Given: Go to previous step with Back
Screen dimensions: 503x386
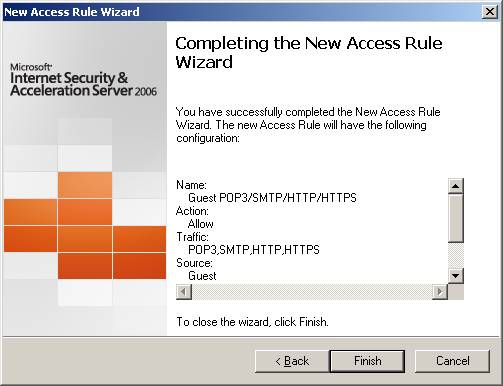Looking at the screenshot, I should point(292,361).
